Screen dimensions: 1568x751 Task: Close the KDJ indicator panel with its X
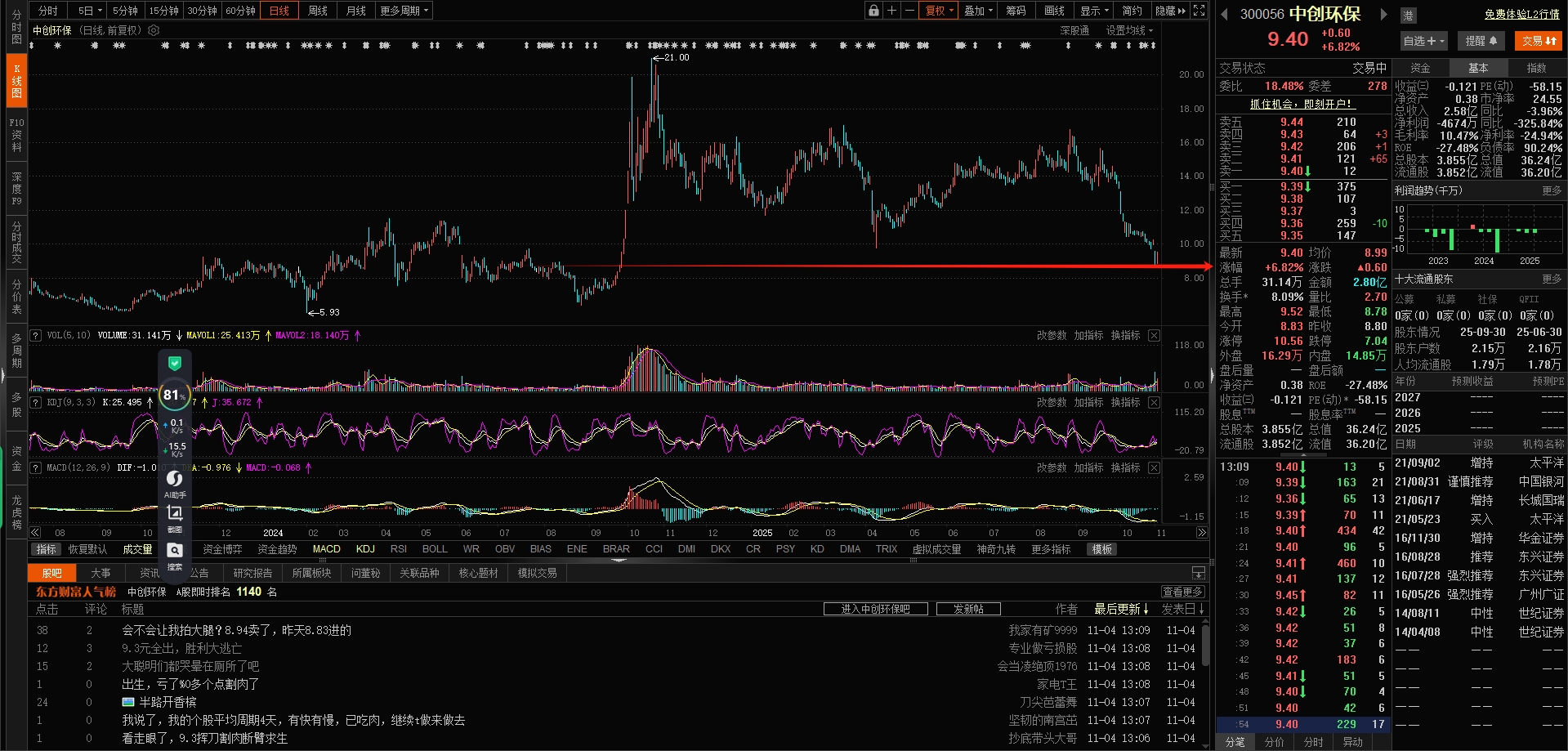1154,403
